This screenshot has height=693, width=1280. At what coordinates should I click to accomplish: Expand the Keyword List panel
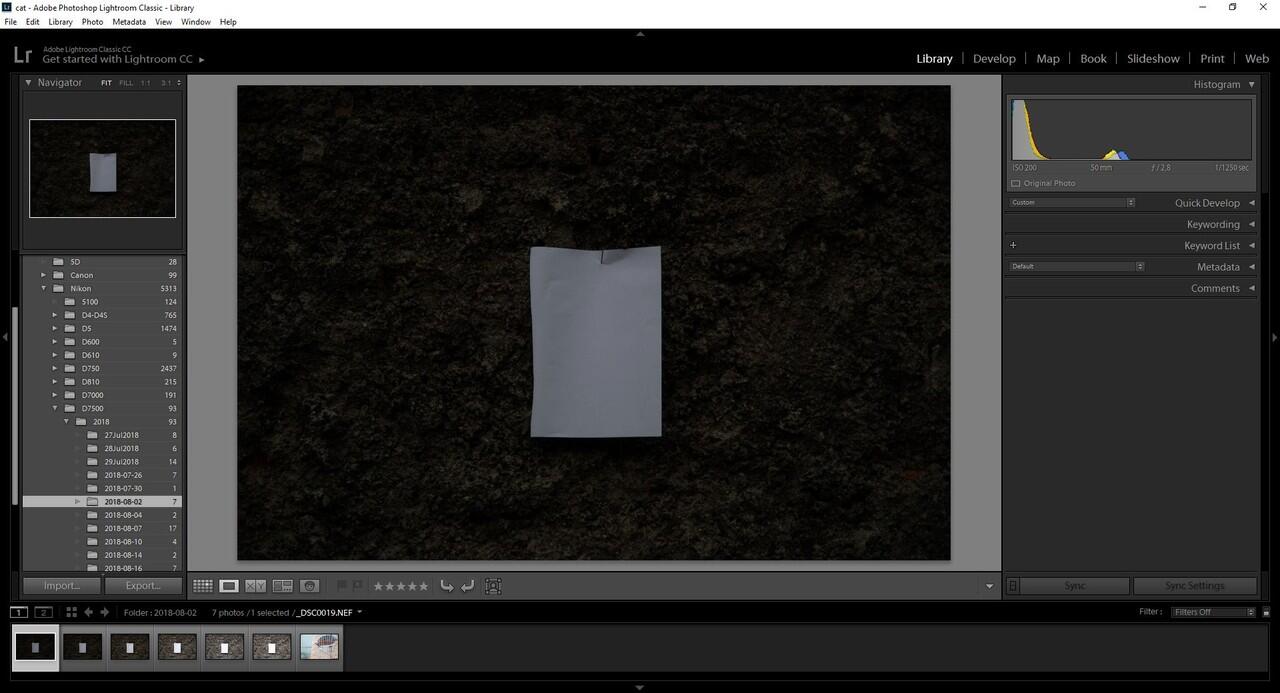pos(1251,245)
